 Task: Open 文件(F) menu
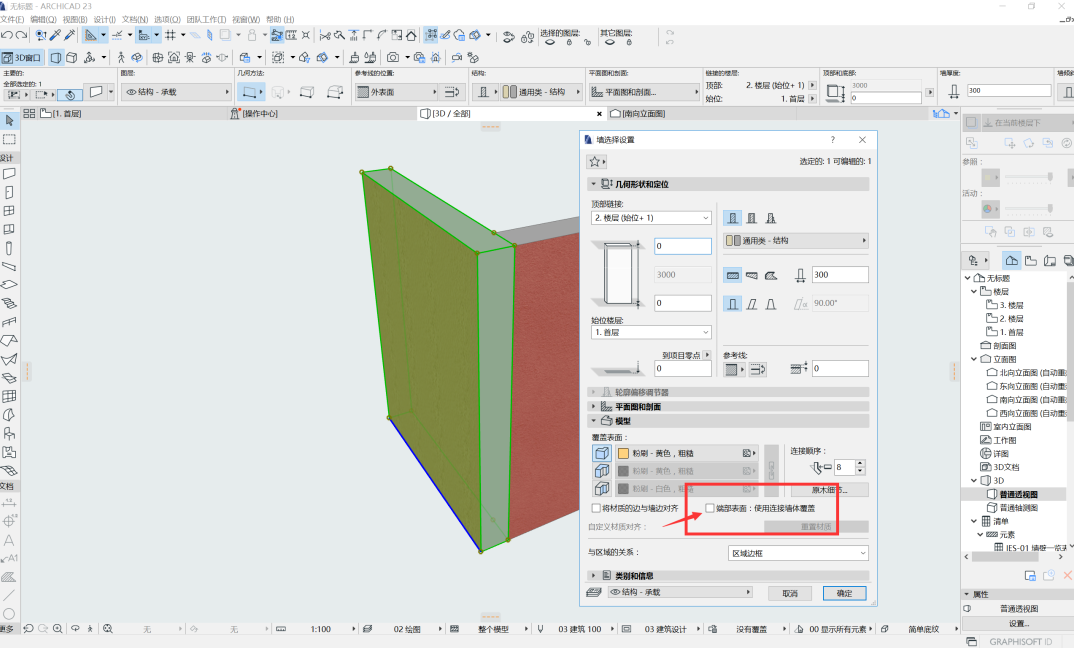point(12,19)
